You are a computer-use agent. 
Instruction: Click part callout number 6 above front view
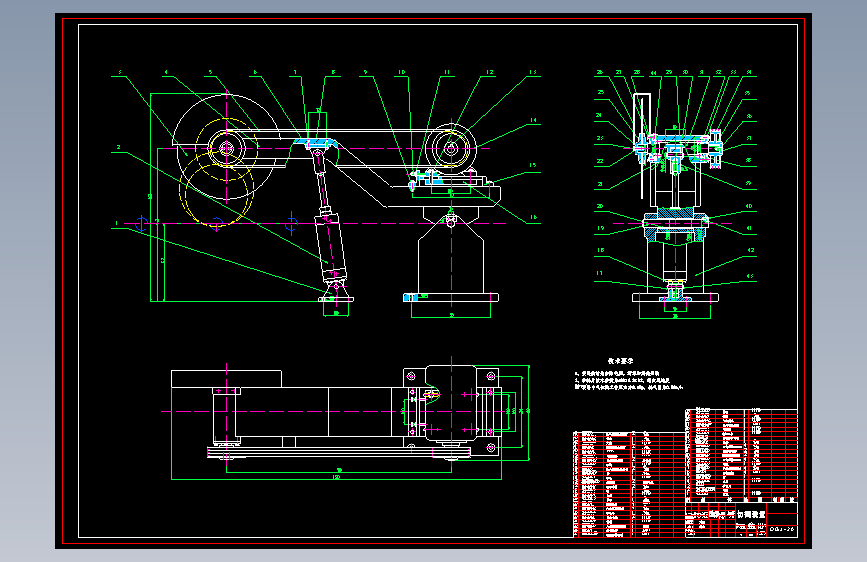(255, 72)
